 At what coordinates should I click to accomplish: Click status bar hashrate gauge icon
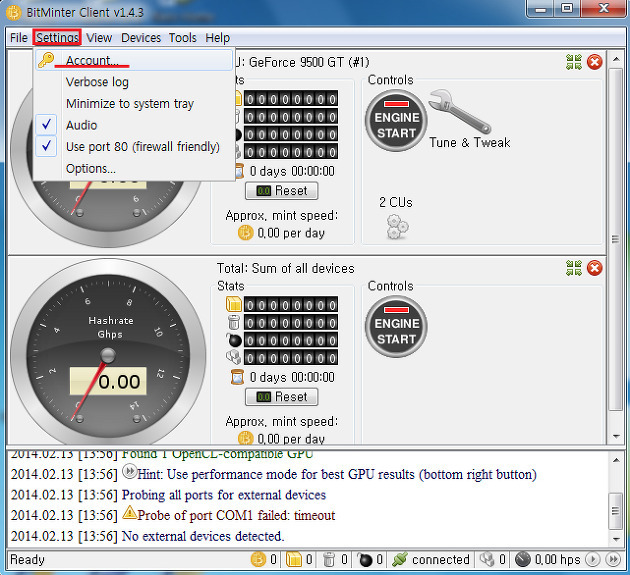tap(523, 559)
